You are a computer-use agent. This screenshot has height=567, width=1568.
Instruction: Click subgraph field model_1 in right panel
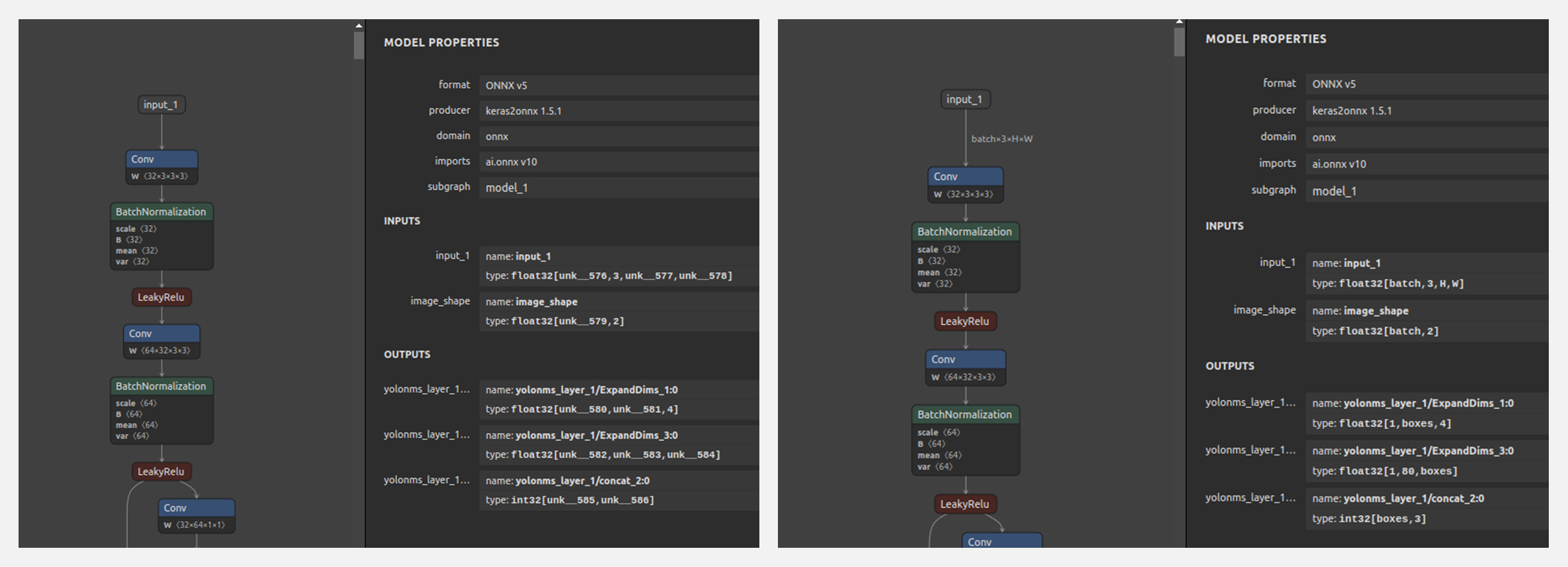pyautogui.click(x=1427, y=191)
